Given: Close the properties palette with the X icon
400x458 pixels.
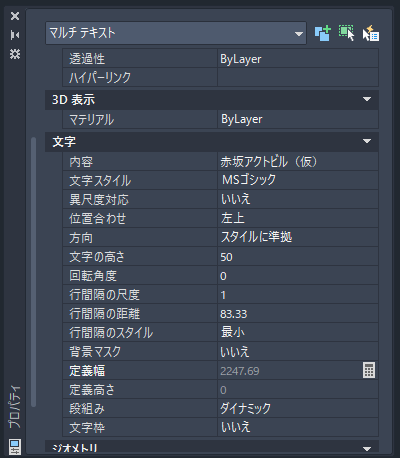Looking at the screenshot, I should point(15,16).
